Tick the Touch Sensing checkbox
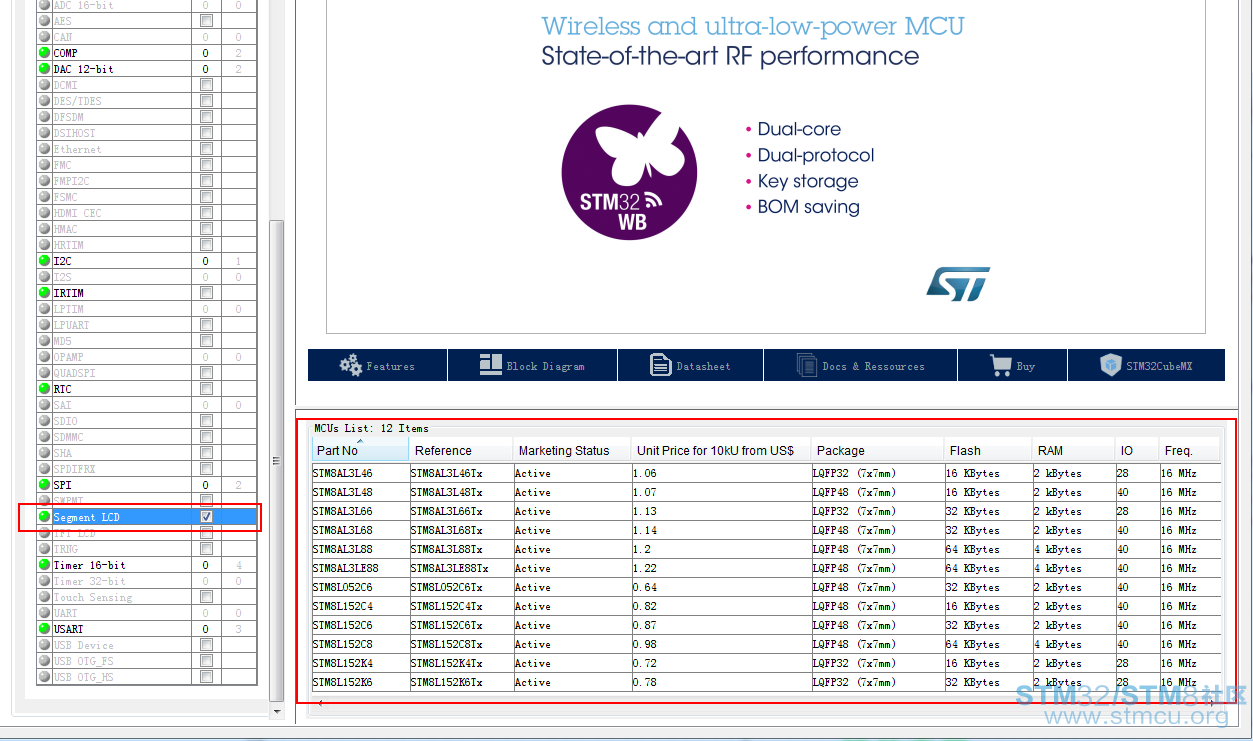Viewport: 1253px width, 741px height. click(206, 597)
